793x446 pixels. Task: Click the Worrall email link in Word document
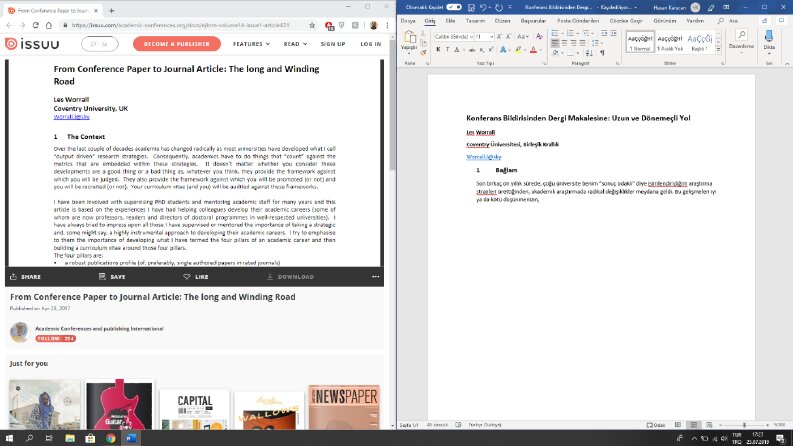(483, 157)
